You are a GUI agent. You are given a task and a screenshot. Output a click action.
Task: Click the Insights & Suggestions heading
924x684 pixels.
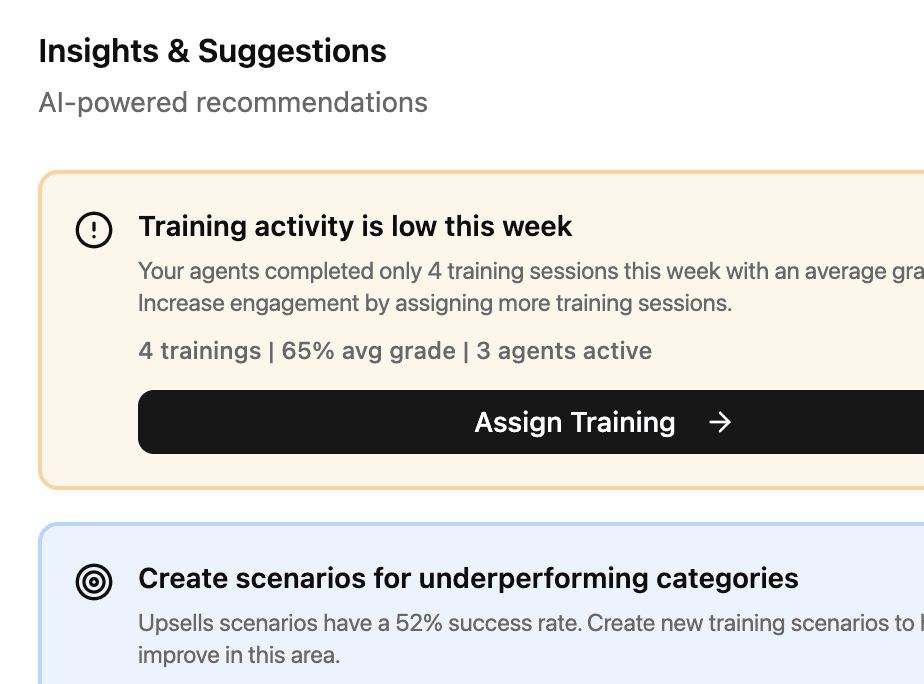point(212,52)
